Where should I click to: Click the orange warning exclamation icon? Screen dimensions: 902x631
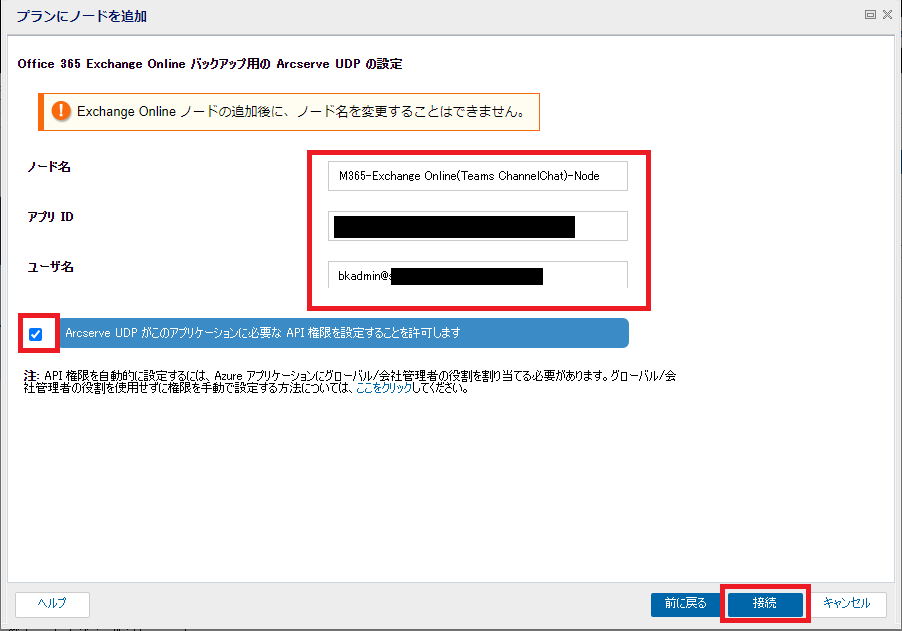(61, 111)
